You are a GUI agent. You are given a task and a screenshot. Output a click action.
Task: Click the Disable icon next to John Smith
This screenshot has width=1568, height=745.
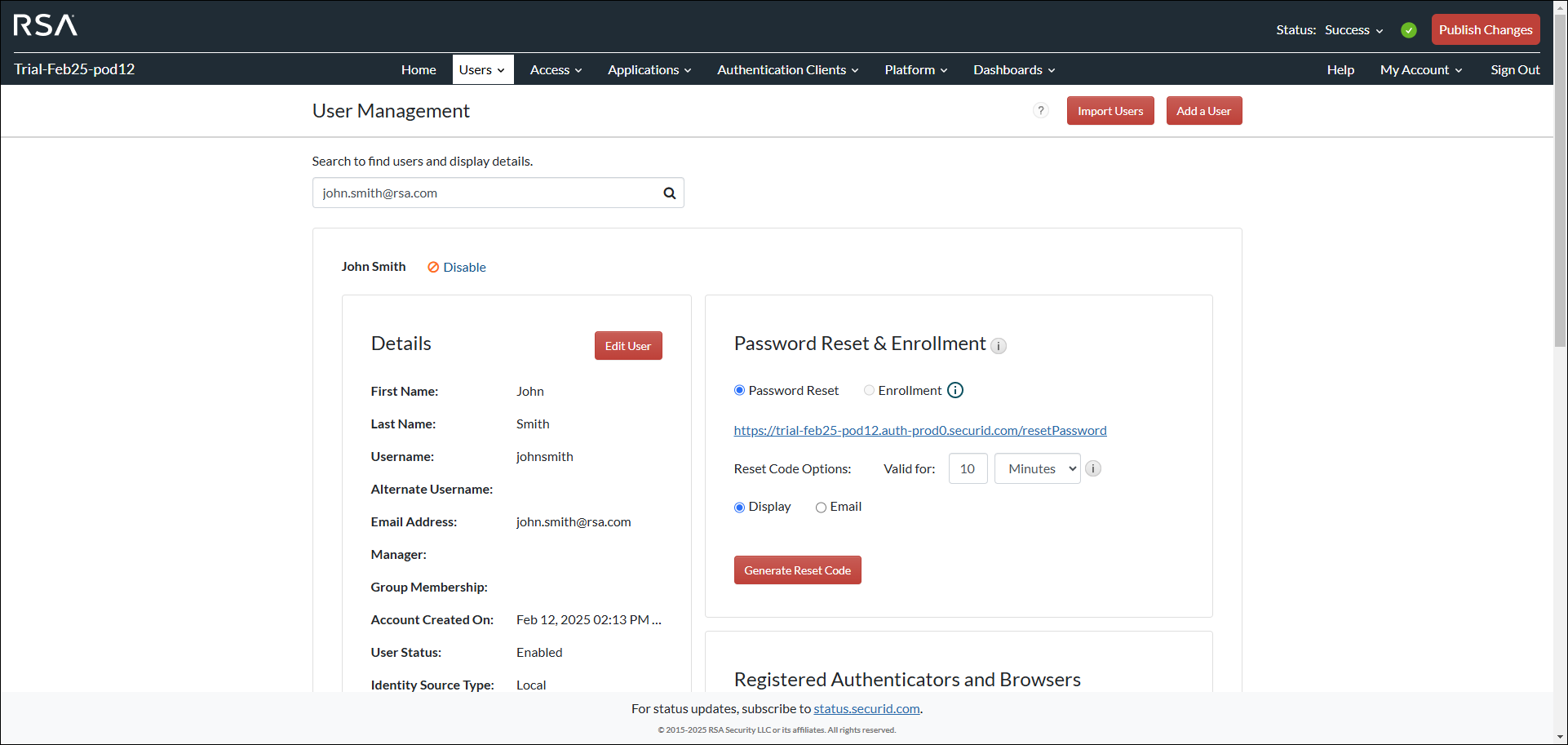tap(433, 267)
